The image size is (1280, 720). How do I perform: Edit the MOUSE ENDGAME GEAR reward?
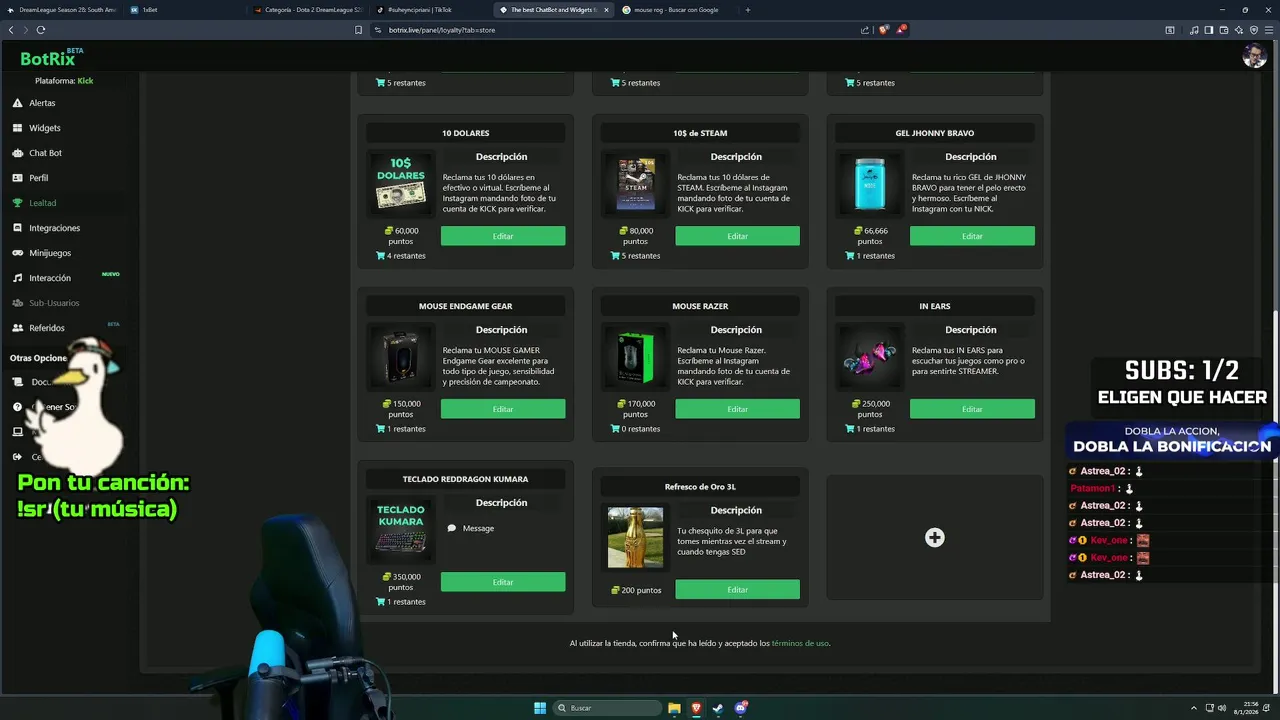503,409
